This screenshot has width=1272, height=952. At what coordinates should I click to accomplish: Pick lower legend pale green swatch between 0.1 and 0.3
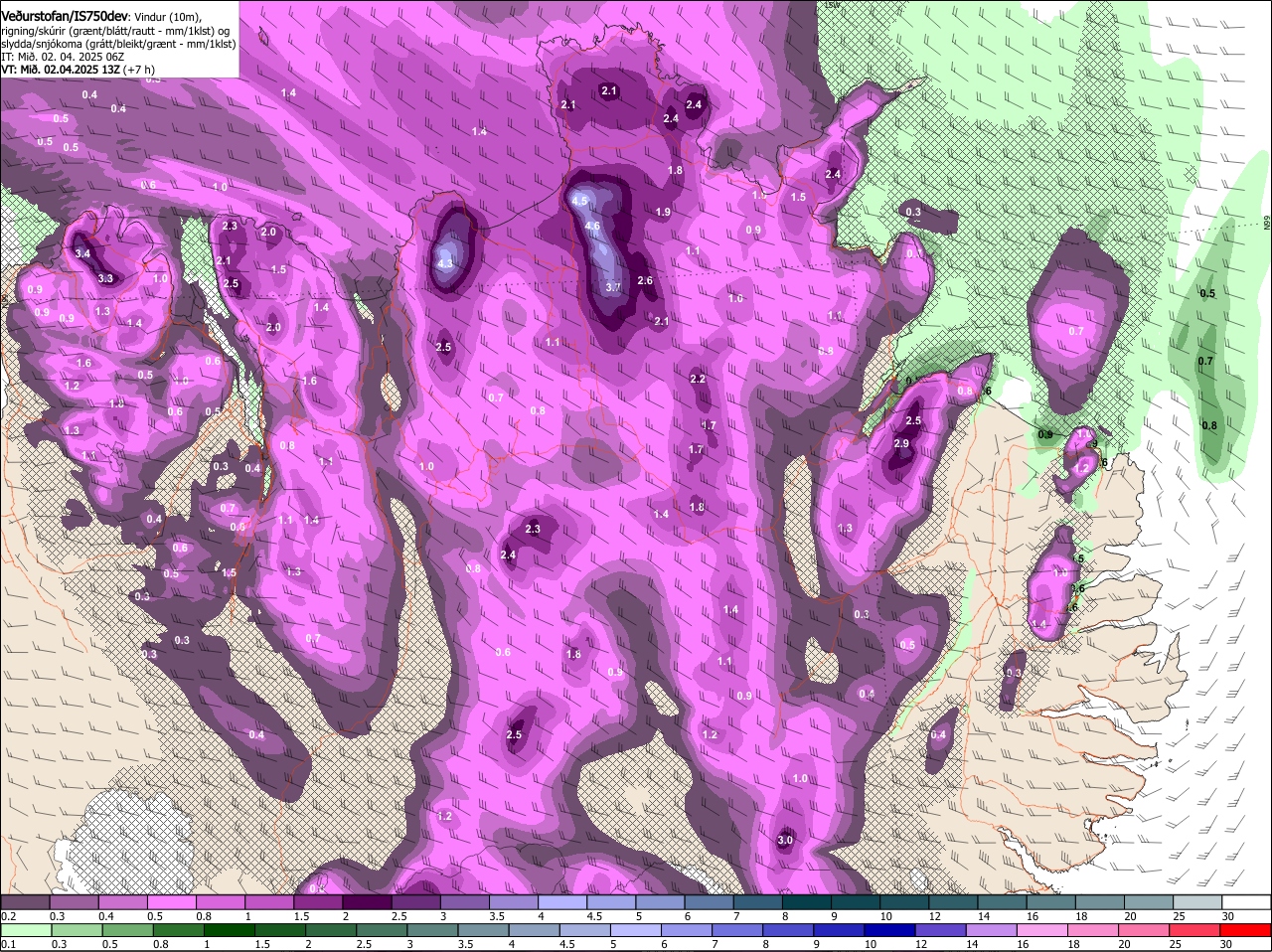click(27, 930)
